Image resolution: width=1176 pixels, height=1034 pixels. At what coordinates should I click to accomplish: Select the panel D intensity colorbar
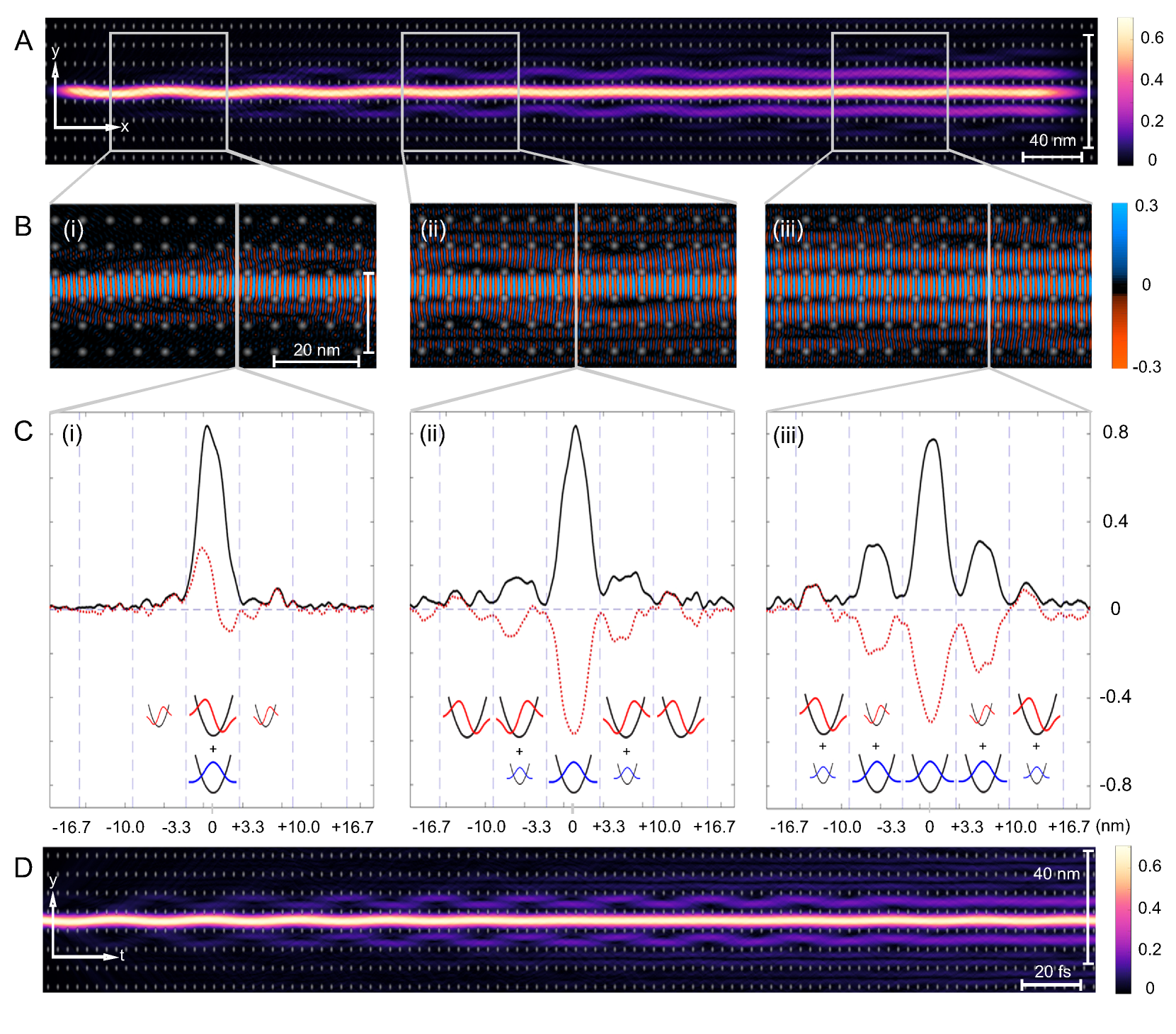pos(1123,919)
